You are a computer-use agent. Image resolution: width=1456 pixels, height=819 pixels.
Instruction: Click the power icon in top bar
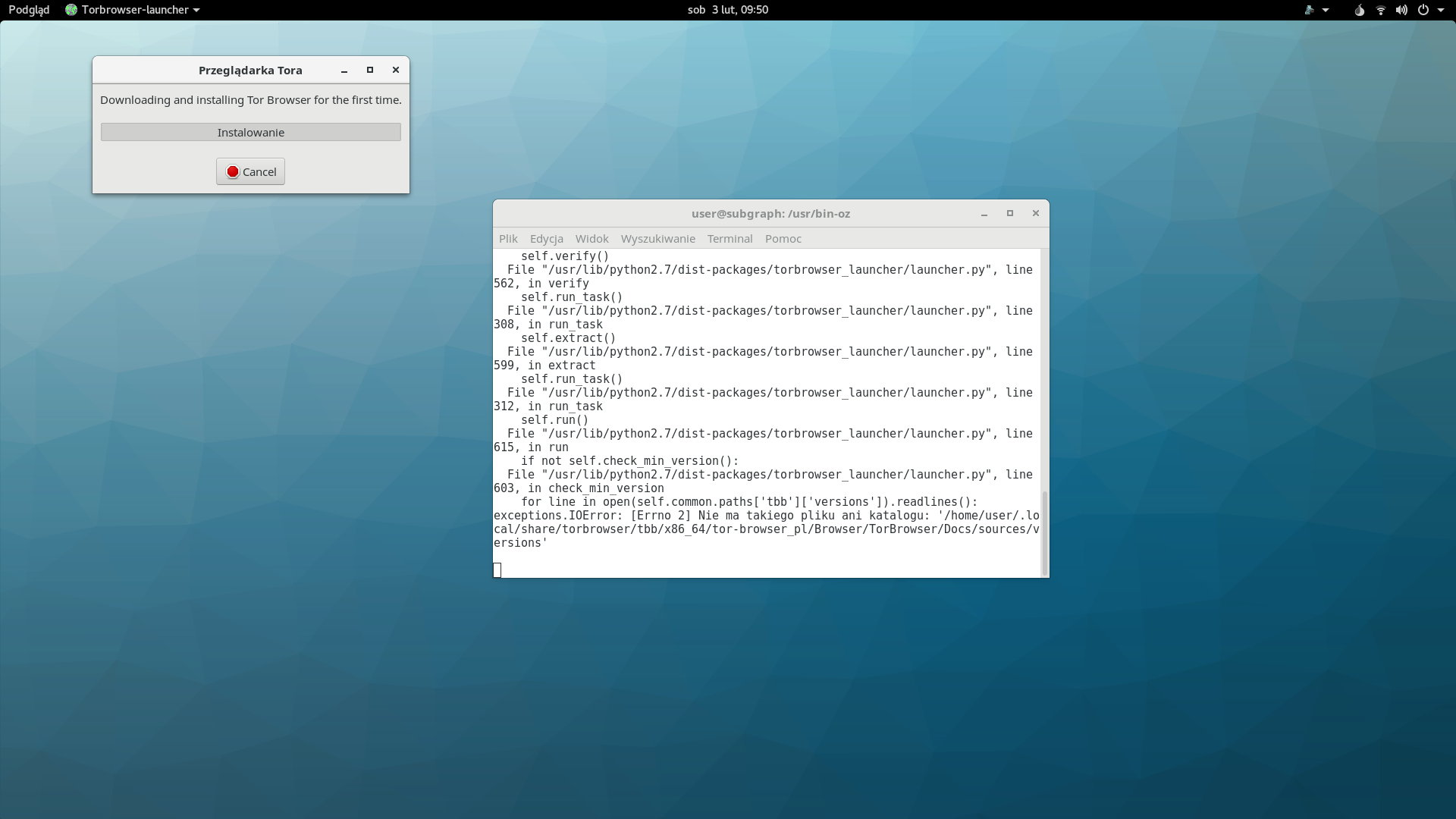1423,10
